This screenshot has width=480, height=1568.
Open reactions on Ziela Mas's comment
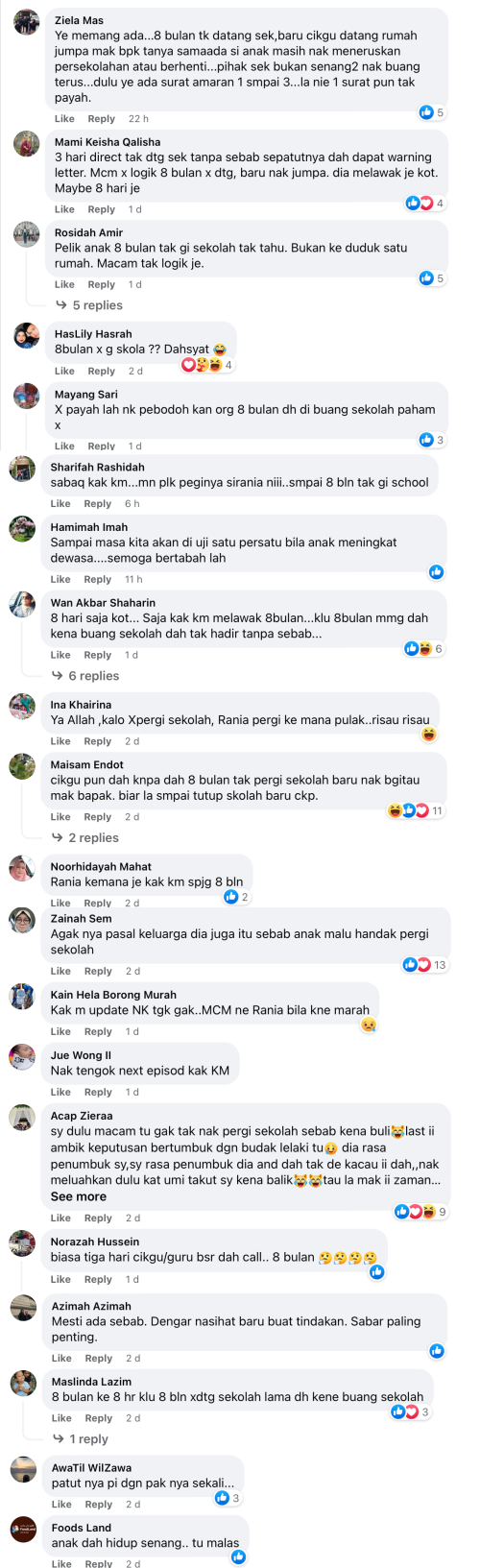point(431,112)
